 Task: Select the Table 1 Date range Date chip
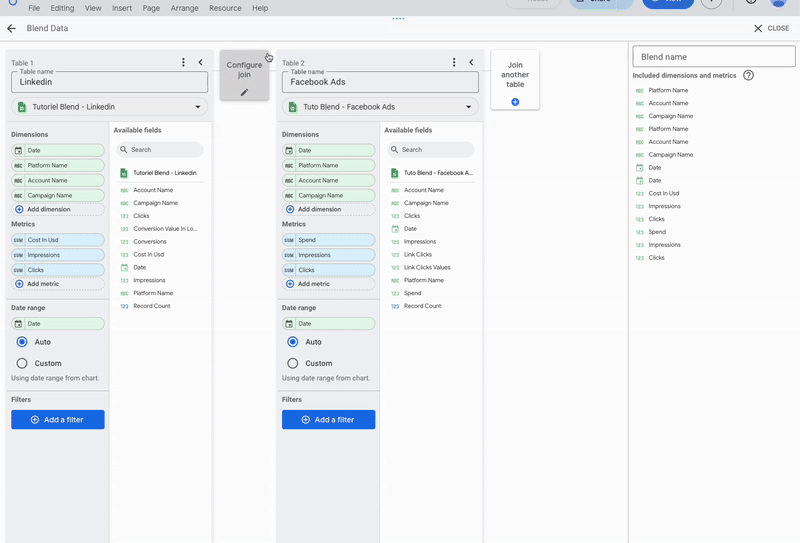(58, 324)
